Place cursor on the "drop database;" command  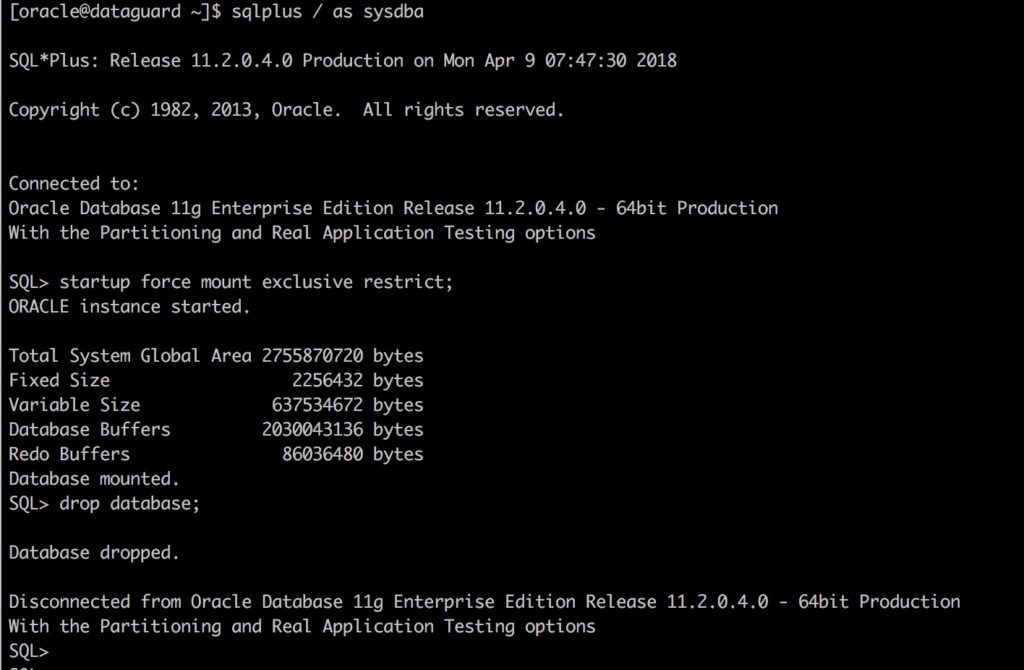pyautogui.click(x=129, y=503)
